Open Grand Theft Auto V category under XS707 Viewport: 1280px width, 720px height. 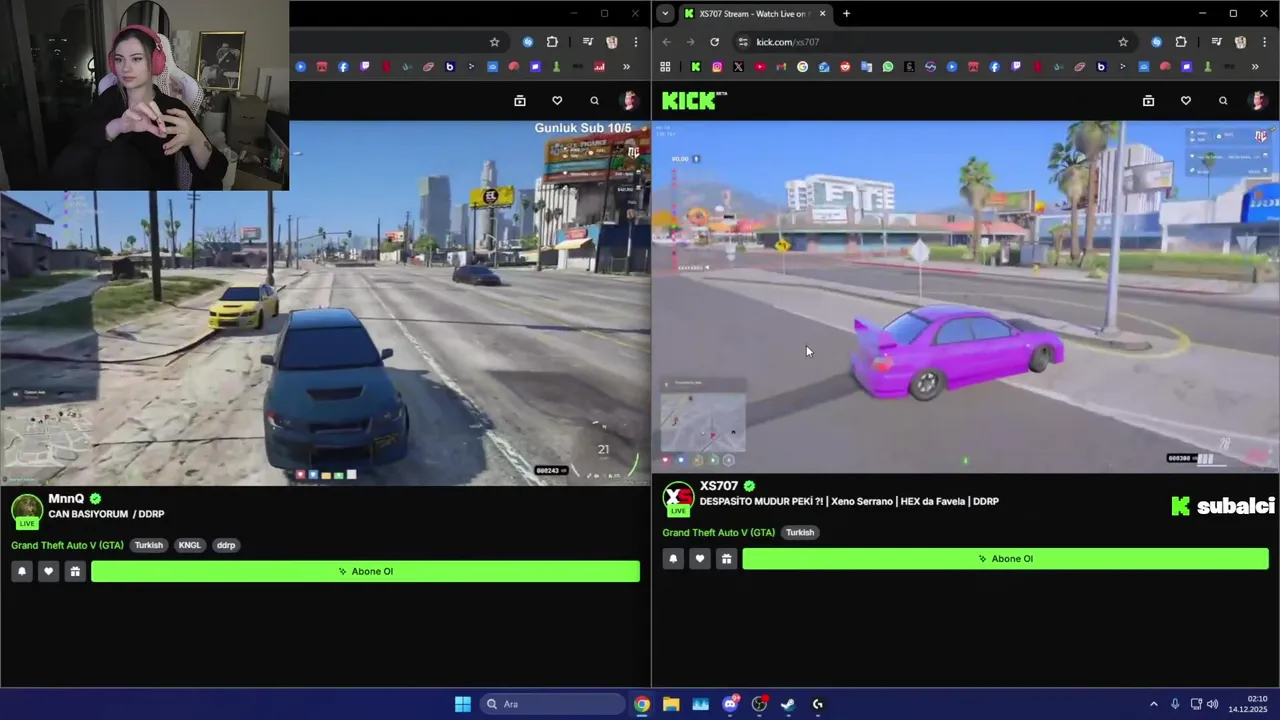(718, 532)
